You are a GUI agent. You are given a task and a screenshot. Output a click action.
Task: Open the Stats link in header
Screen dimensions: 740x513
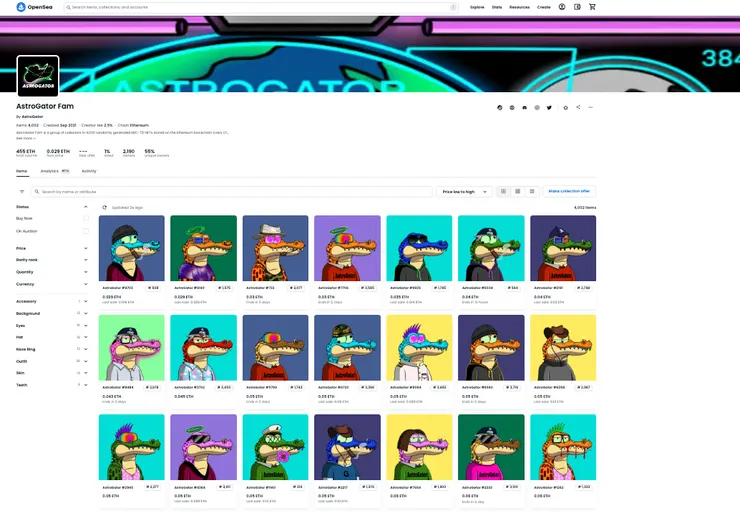pos(496,6)
